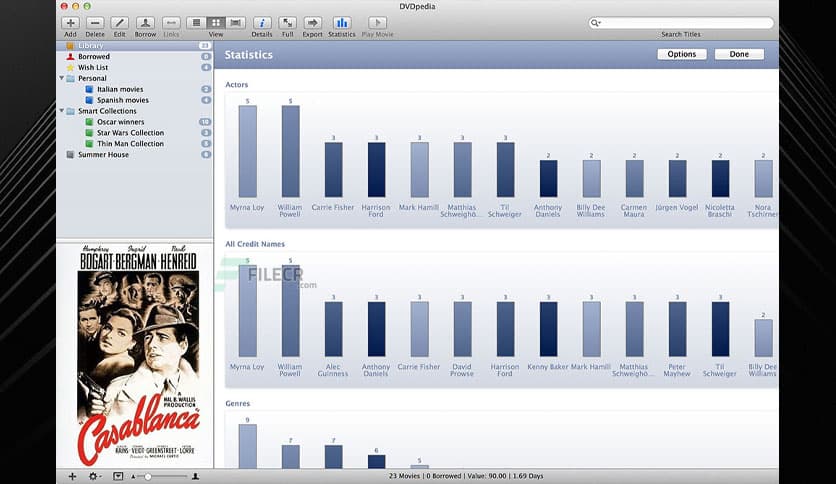Click the first Genres bar labeled 9
Screen dimensions: 836x484
tap(247, 447)
